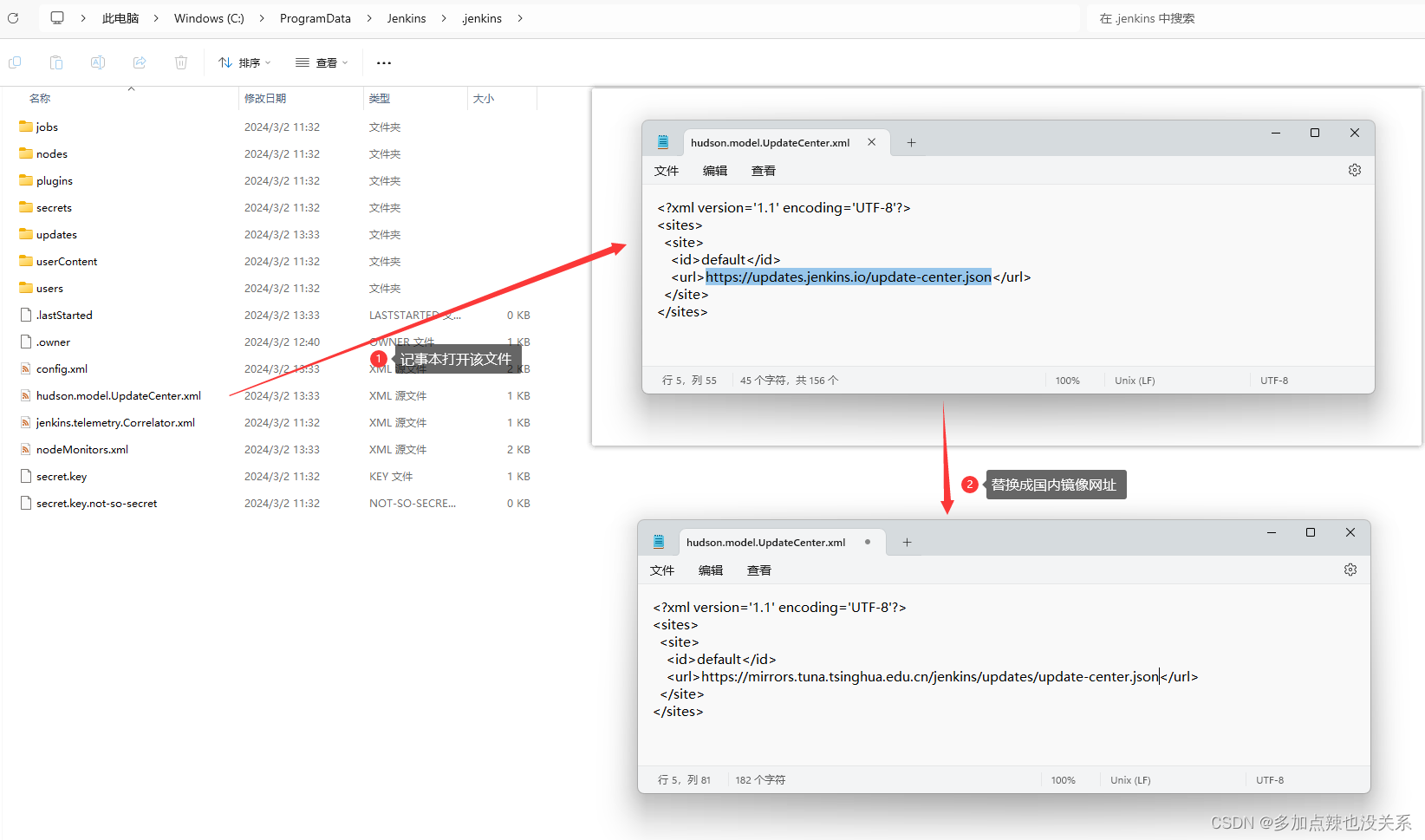Image resolution: width=1425 pixels, height=840 pixels.
Task: Click the Notepad app icon in lower window
Action: coord(659,542)
